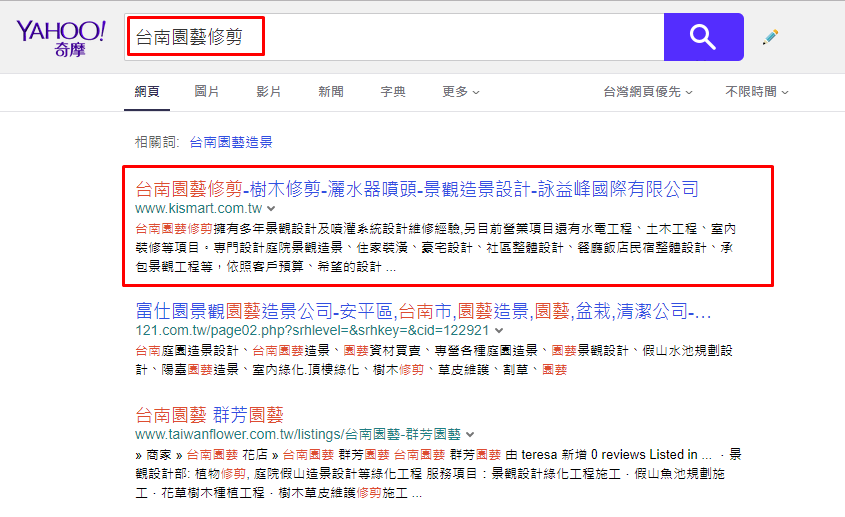Switch to the 網頁 tab
The image size is (845, 517).
coord(147,92)
